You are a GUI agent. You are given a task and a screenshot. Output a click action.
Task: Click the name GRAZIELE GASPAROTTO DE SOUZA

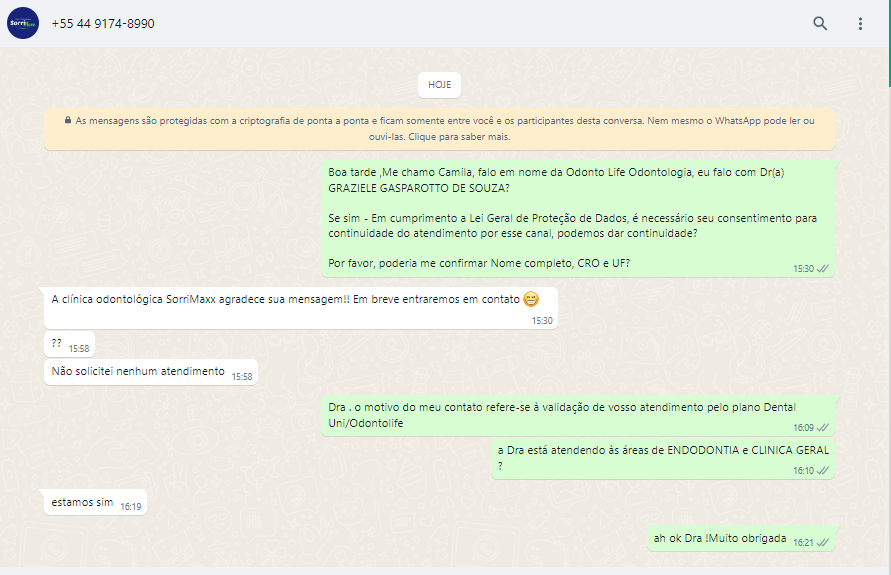point(419,189)
